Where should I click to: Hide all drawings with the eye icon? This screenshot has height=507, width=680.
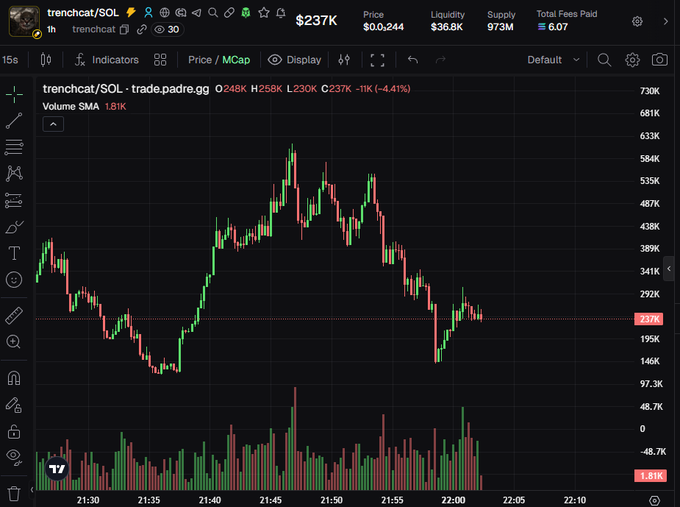pyautogui.click(x=14, y=457)
